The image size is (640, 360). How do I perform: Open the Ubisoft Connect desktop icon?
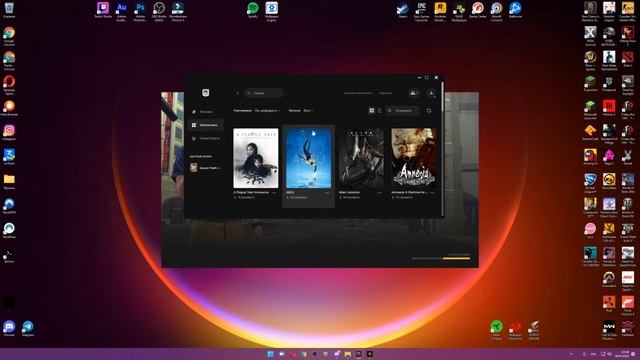[x=496, y=11]
